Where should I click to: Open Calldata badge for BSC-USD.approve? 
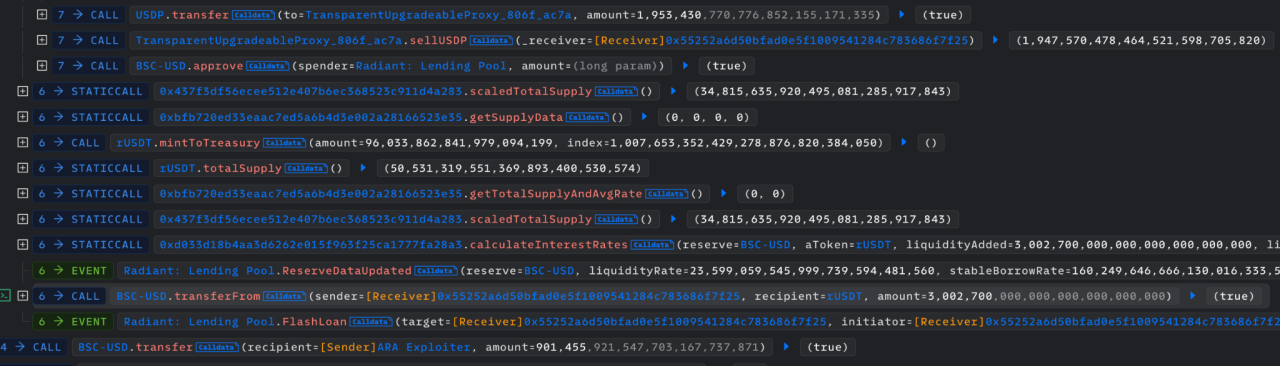[266, 66]
